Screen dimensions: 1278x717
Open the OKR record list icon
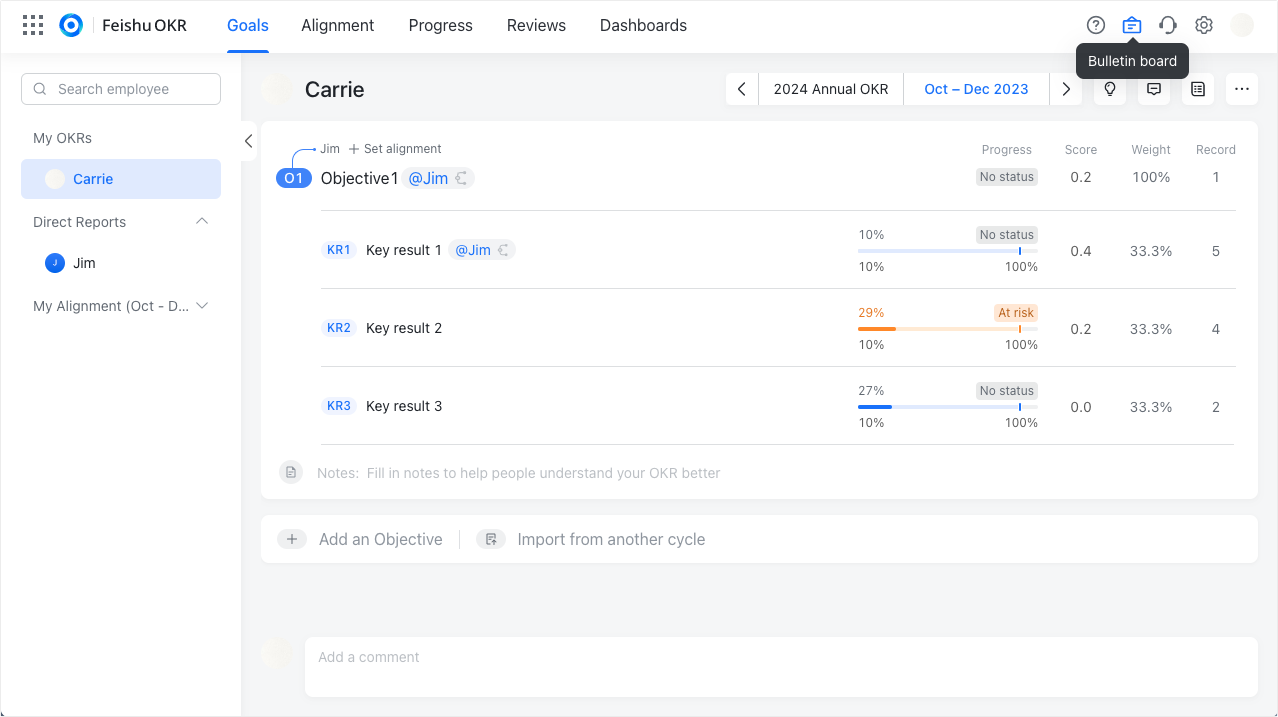[1197, 89]
